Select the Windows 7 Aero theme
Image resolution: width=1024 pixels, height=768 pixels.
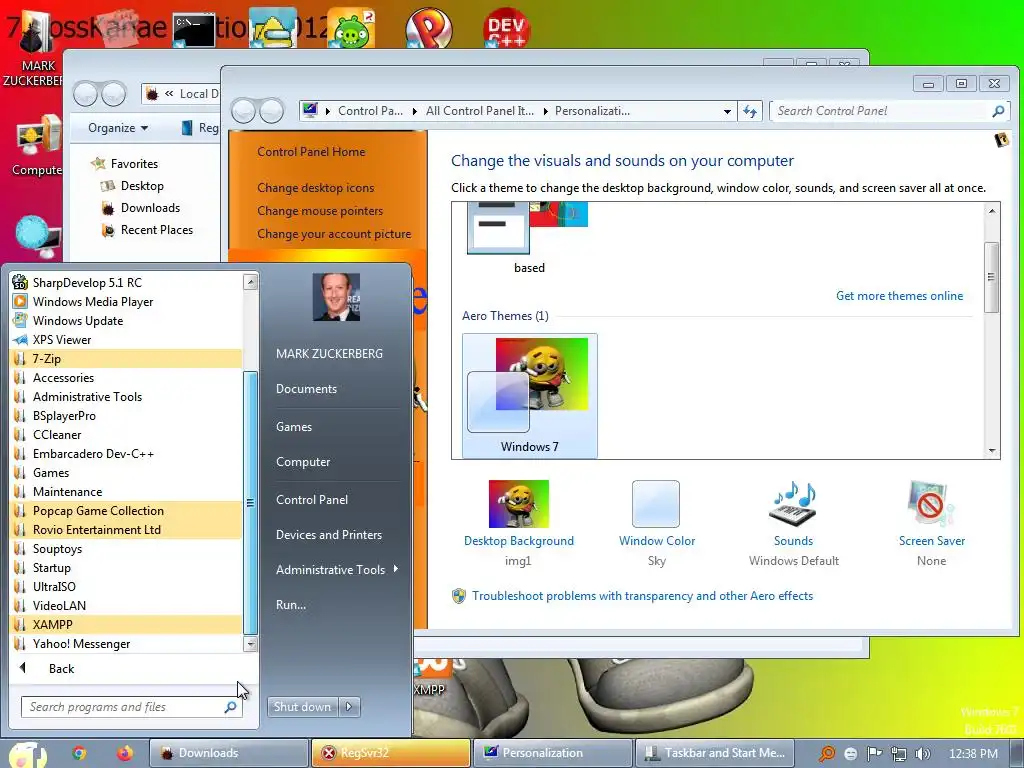pyautogui.click(x=530, y=395)
